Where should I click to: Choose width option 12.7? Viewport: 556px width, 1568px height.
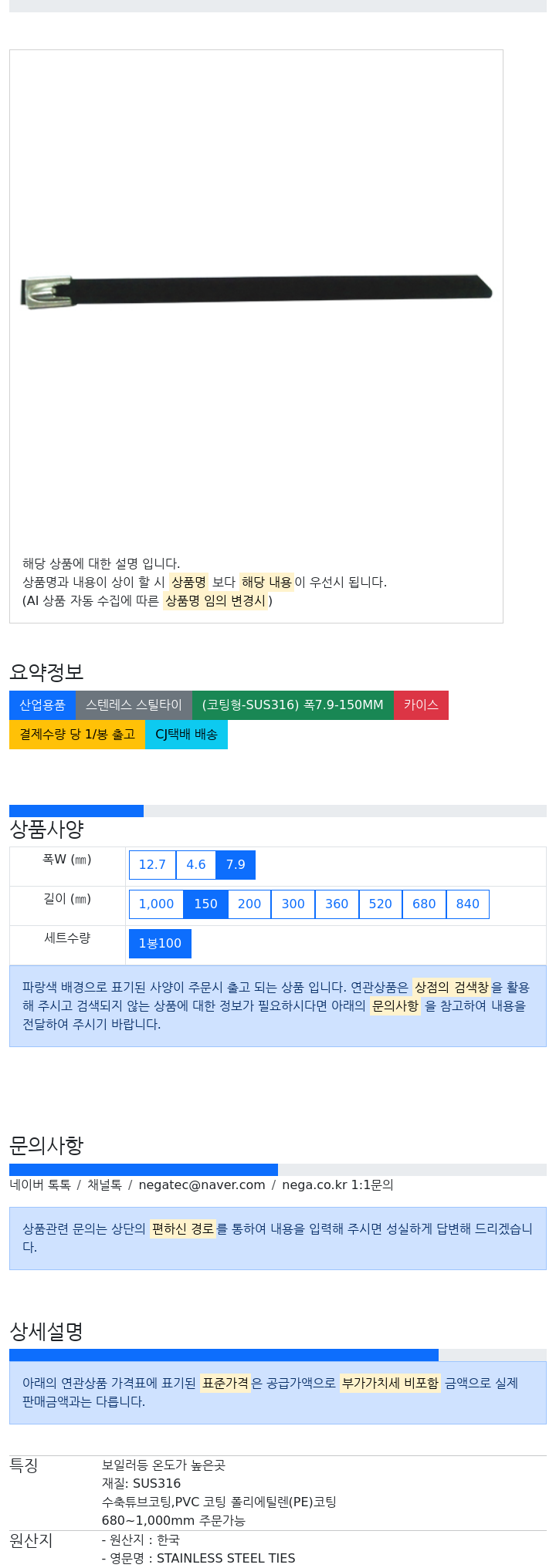(152, 865)
